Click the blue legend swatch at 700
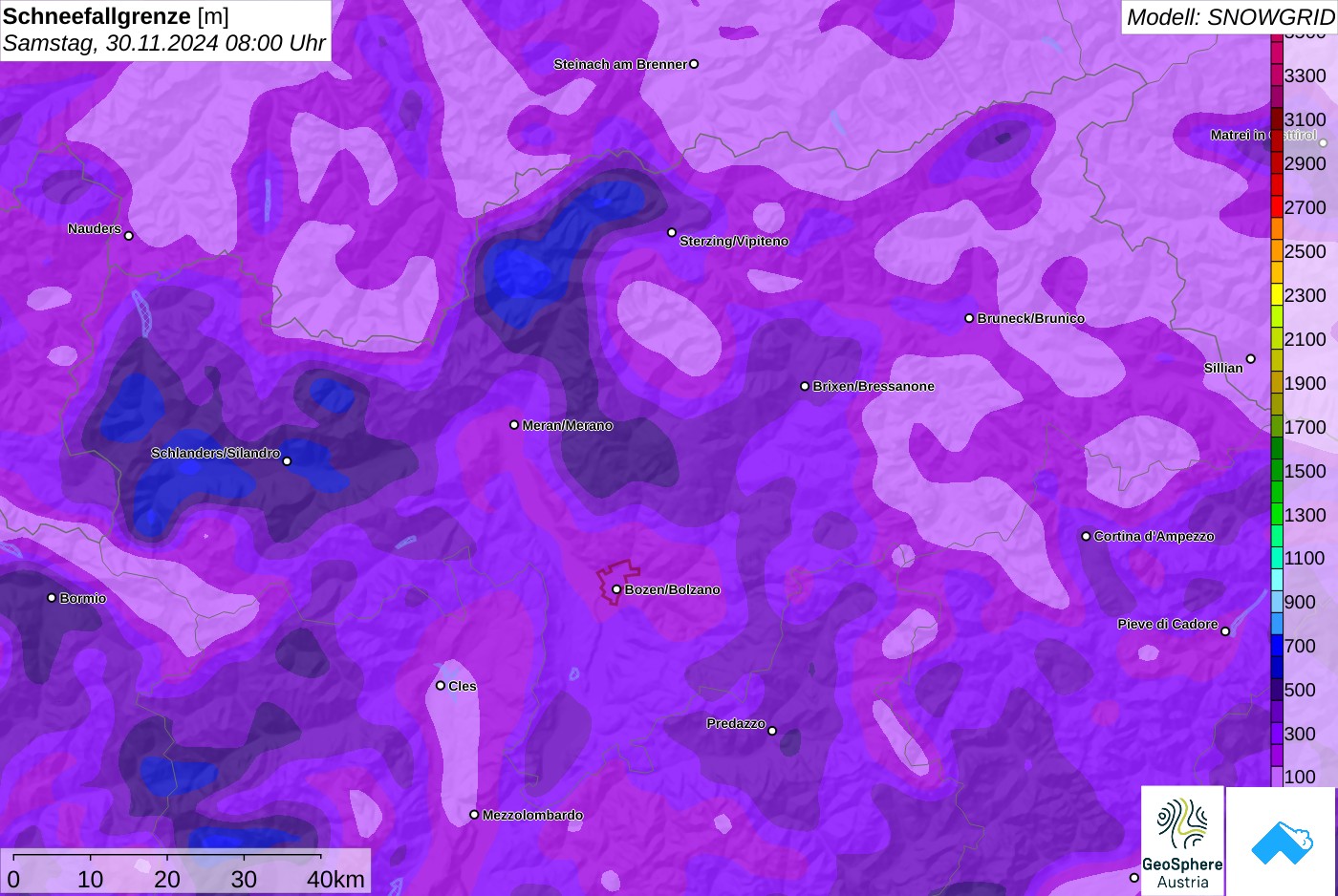 [1277, 646]
